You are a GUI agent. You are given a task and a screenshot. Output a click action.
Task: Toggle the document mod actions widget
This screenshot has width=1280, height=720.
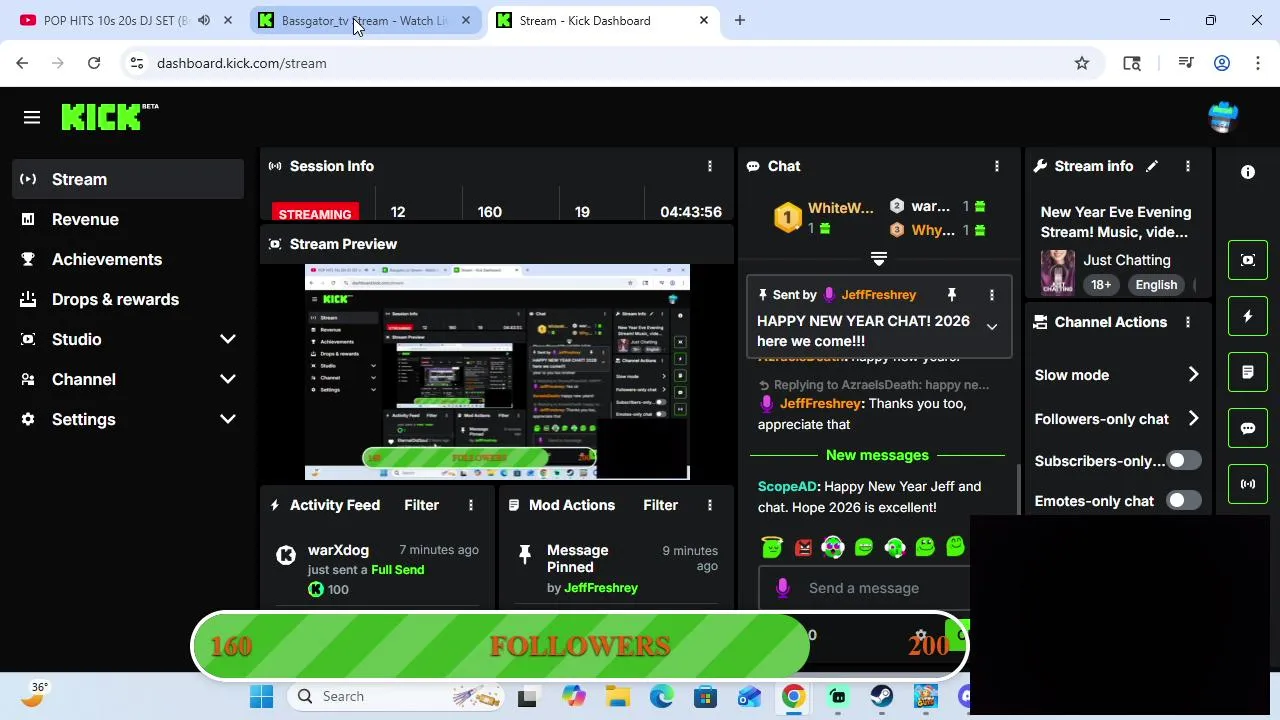point(1248,372)
